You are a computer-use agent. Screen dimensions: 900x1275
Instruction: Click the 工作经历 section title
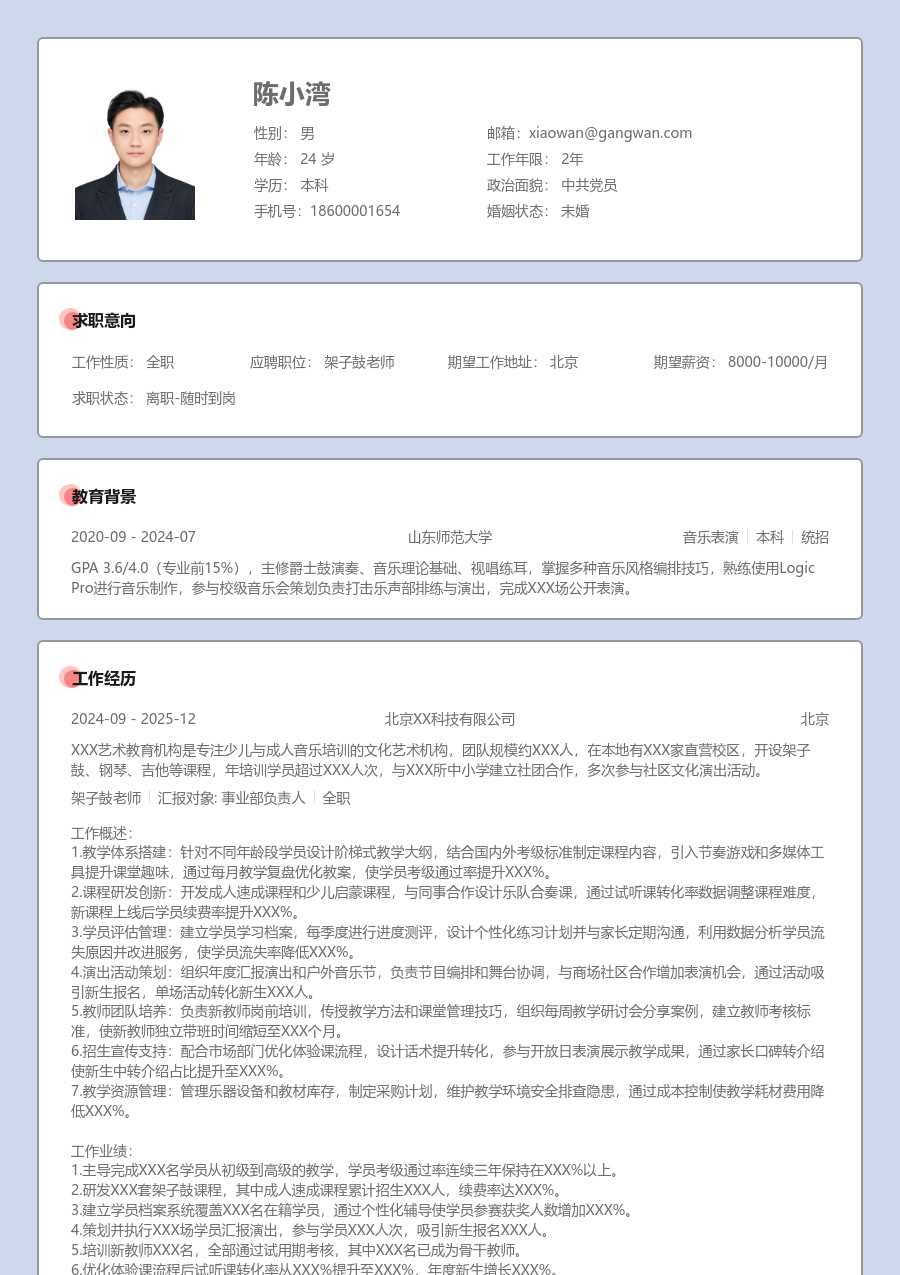104,679
